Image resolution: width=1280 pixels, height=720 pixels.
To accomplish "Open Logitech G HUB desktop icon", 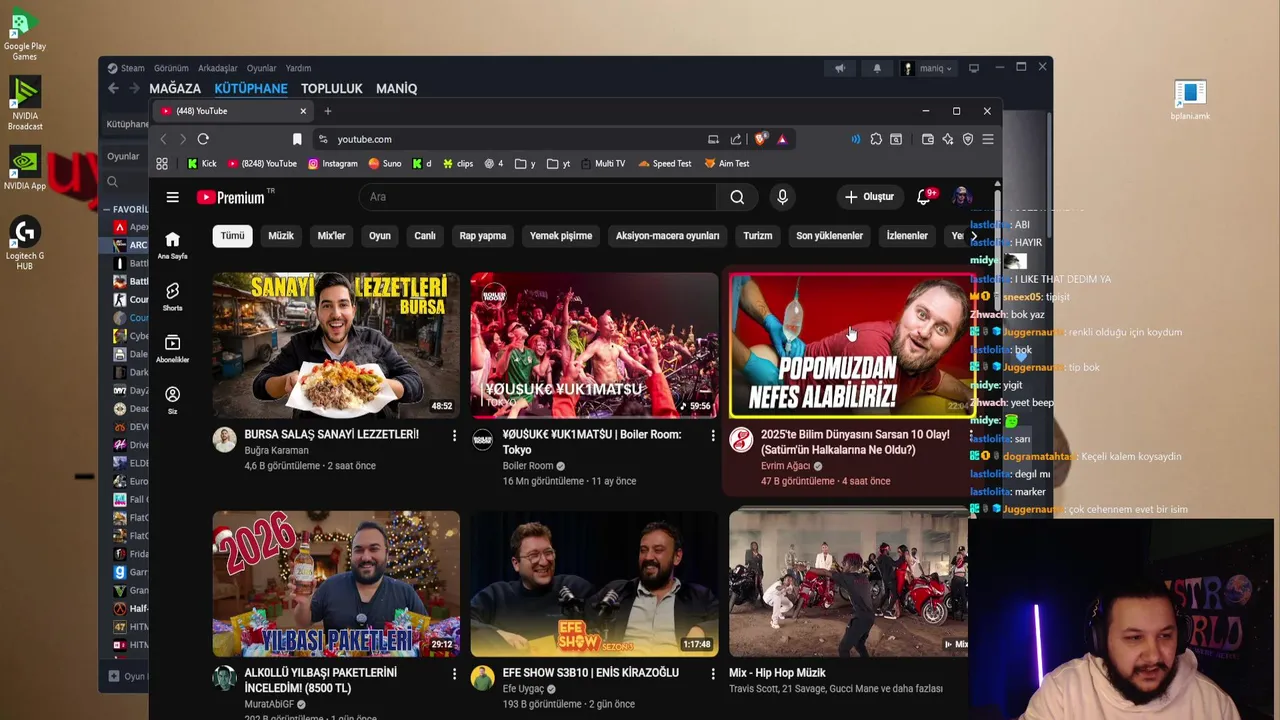I will [x=25, y=243].
